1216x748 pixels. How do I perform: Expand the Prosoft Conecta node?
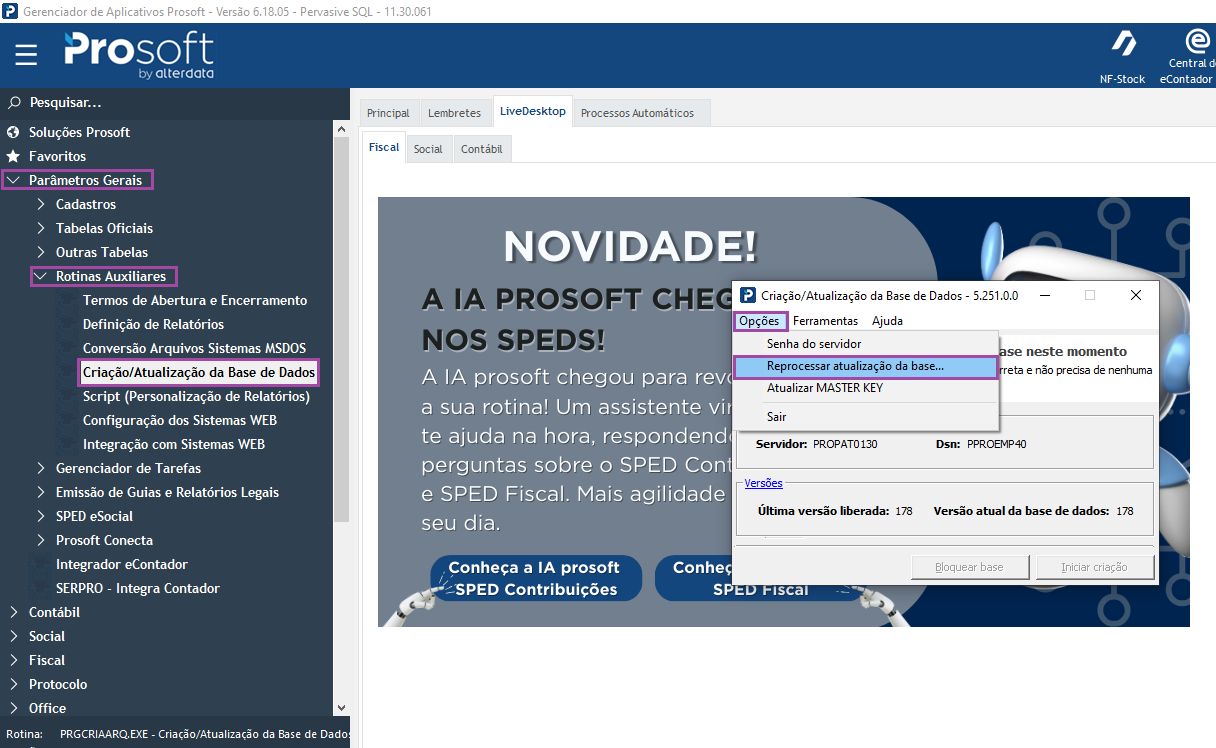coord(41,540)
